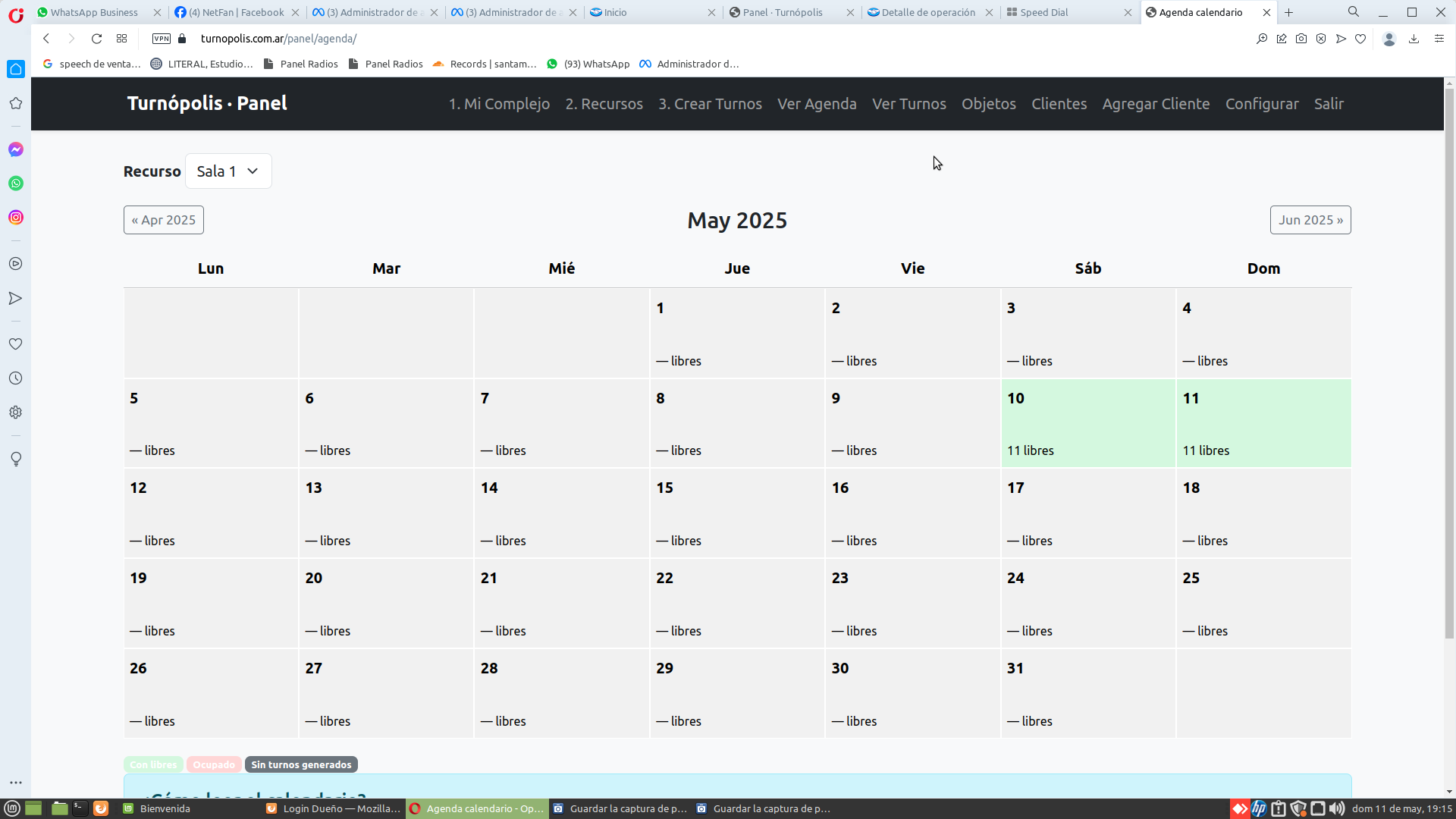Open the speed dial tiles button
Screen dimensions: 1456x819
click(x=121, y=39)
